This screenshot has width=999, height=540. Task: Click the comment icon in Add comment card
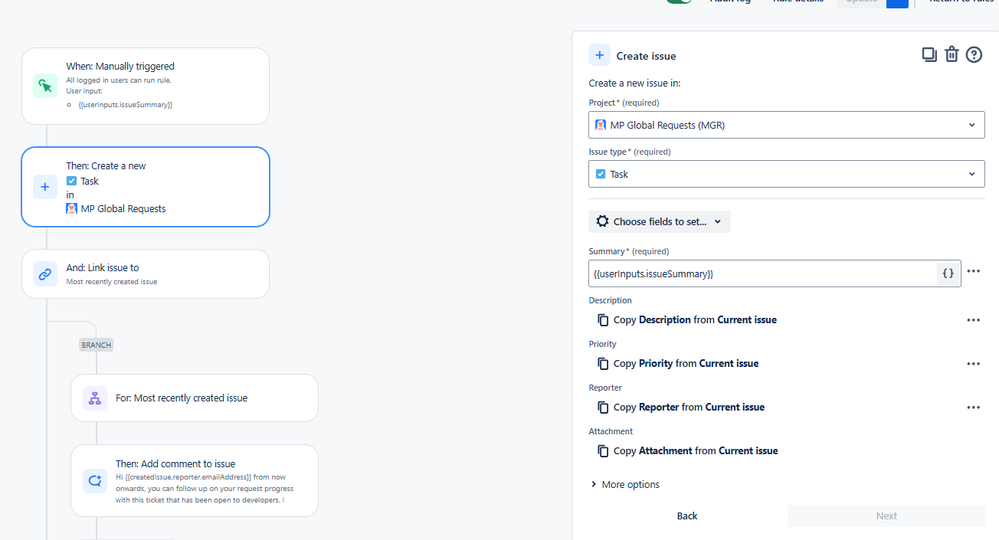point(95,481)
